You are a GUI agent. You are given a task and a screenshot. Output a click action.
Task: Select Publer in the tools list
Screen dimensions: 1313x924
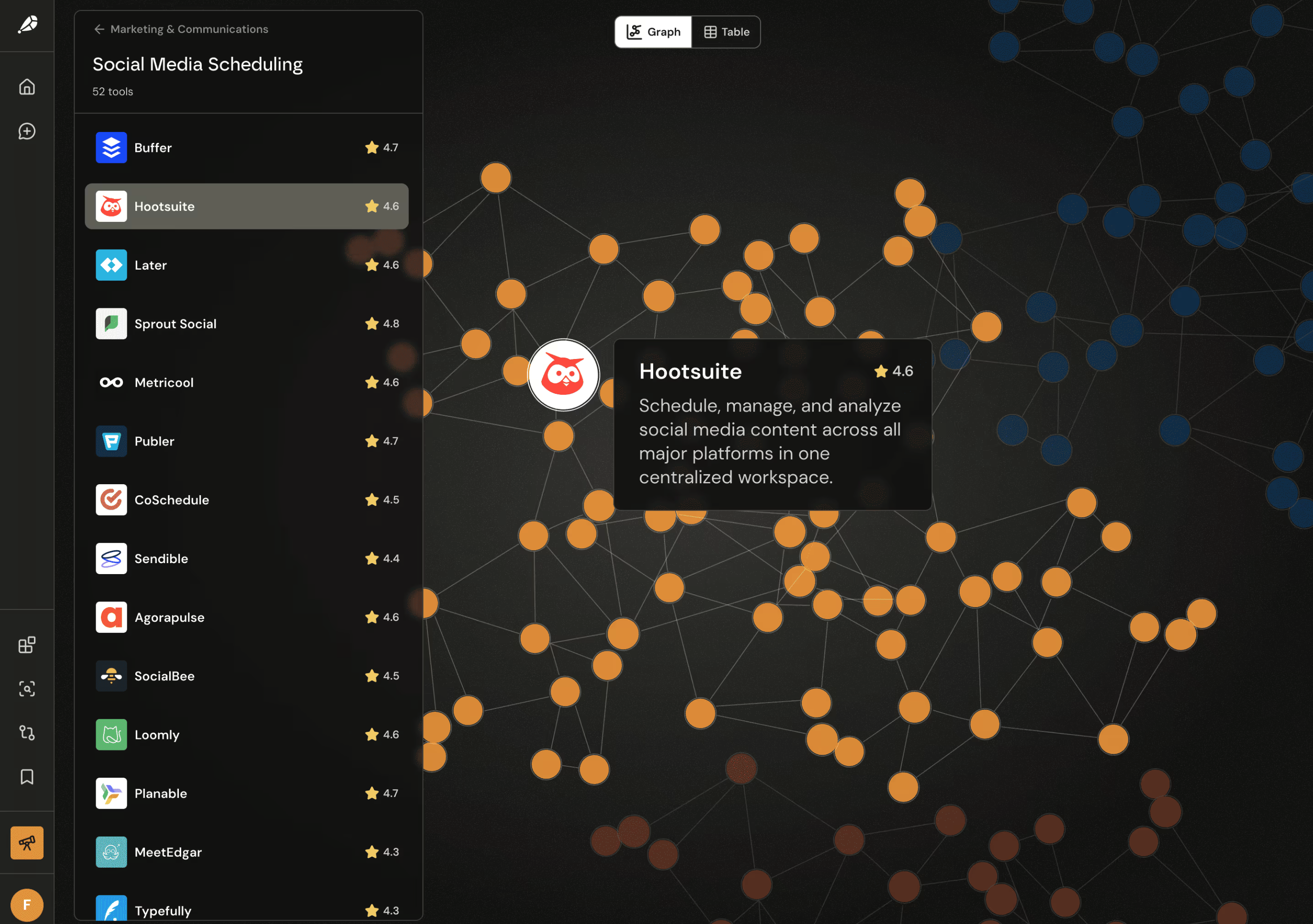point(246,441)
